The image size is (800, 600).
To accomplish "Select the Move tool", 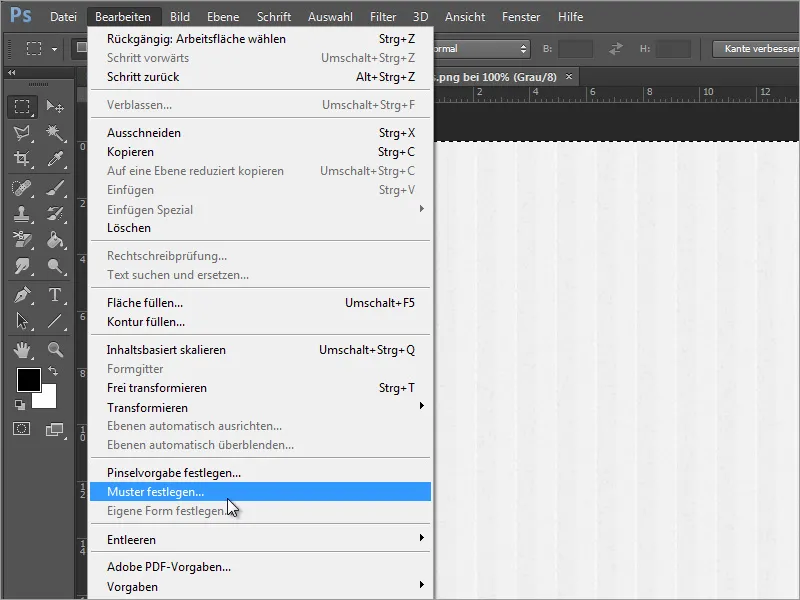I will tap(55, 107).
